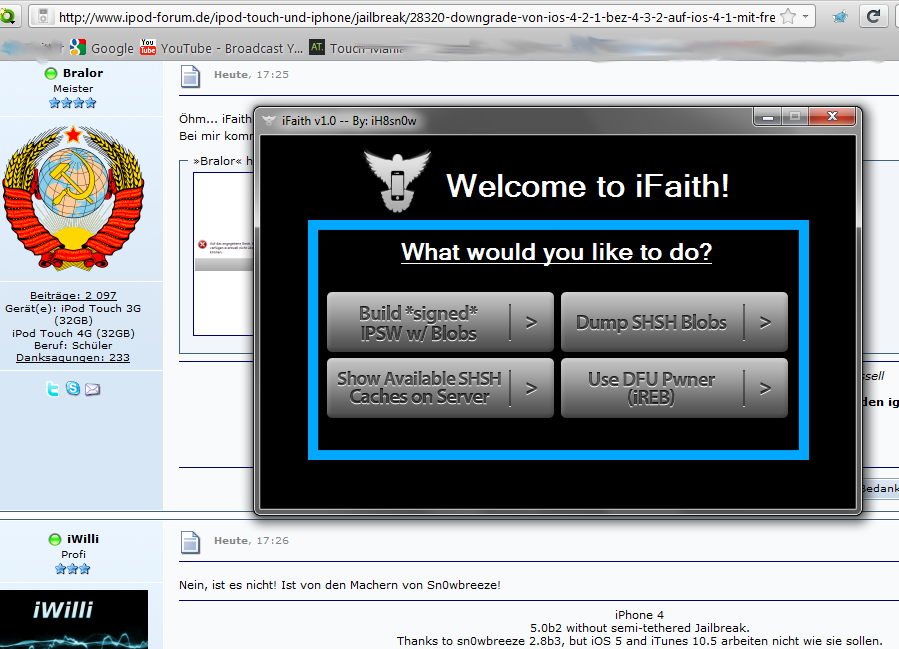The height and width of the screenshot is (649, 899).
Task: Open the Touch-Mania bookmark
Action: (x=357, y=48)
